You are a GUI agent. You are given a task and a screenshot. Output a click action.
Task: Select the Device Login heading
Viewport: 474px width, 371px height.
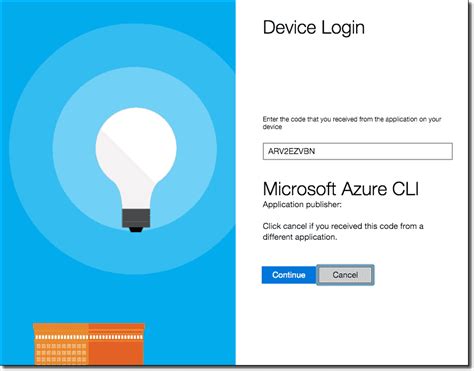pyautogui.click(x=314, y=28)
